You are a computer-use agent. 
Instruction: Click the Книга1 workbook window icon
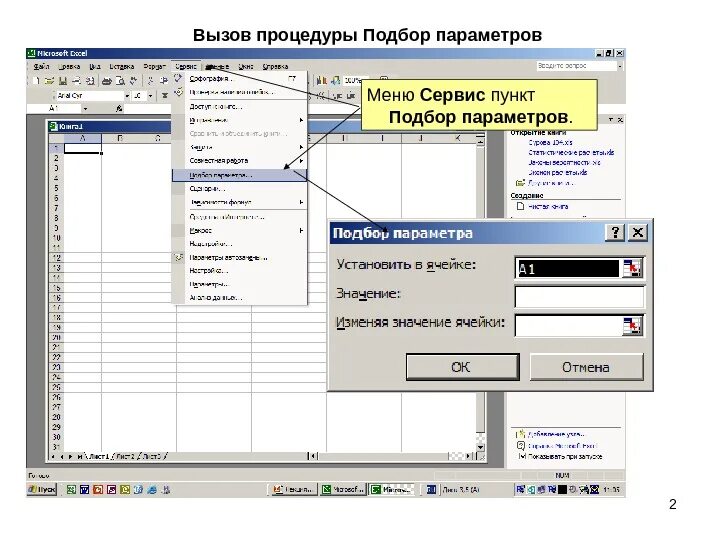click(x=53, y=126)
